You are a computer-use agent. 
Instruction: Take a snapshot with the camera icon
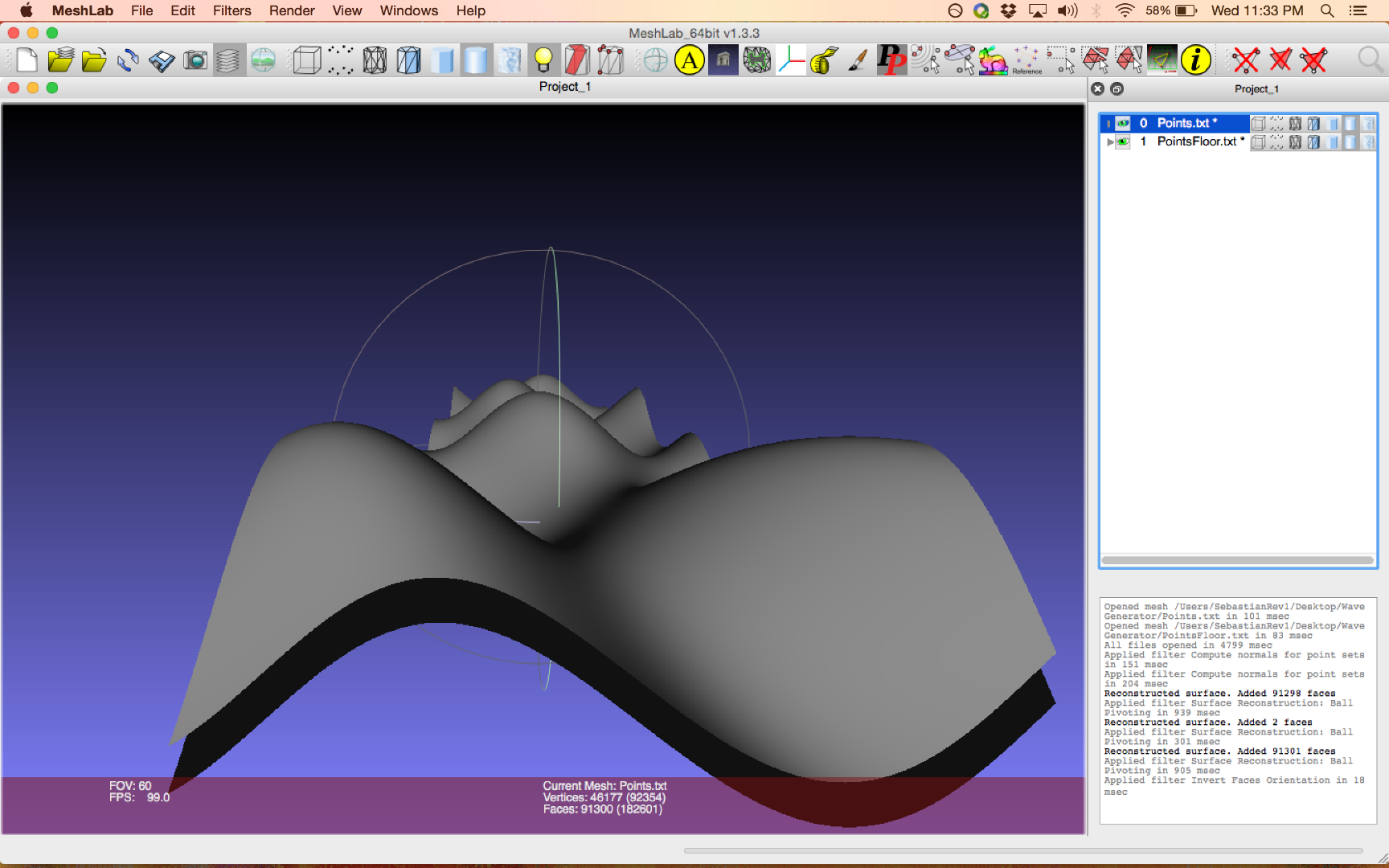[x=195, y=59]
